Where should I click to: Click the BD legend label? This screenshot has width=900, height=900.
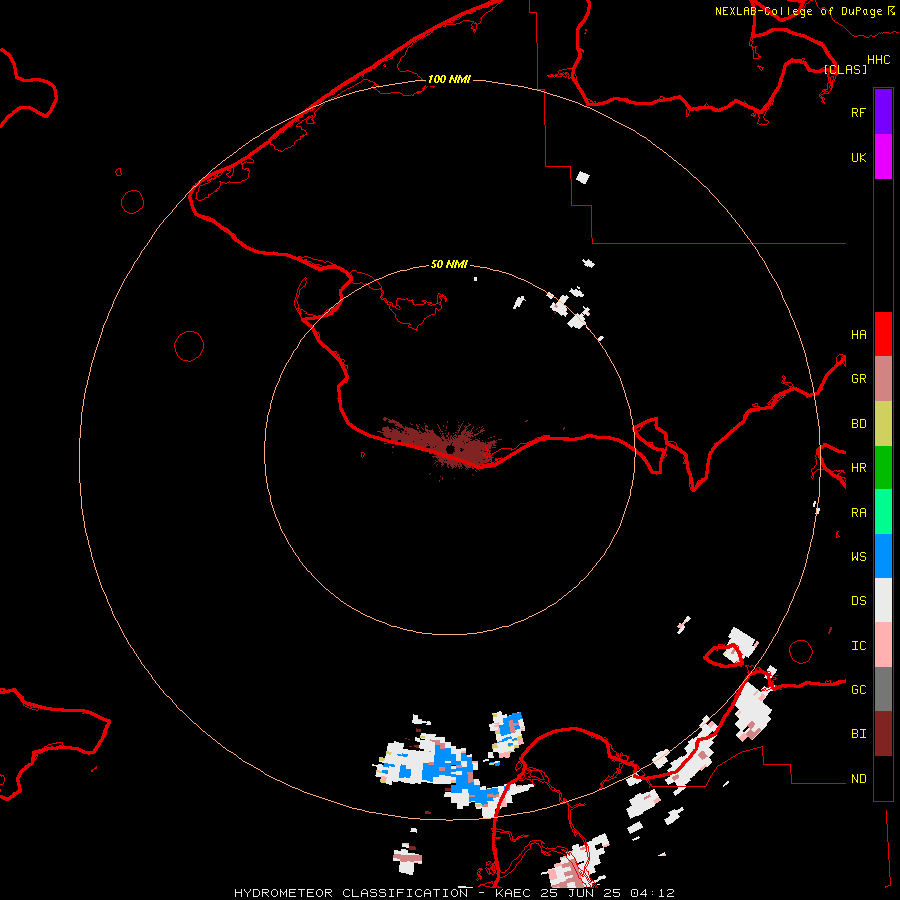[x=858, y=424]
